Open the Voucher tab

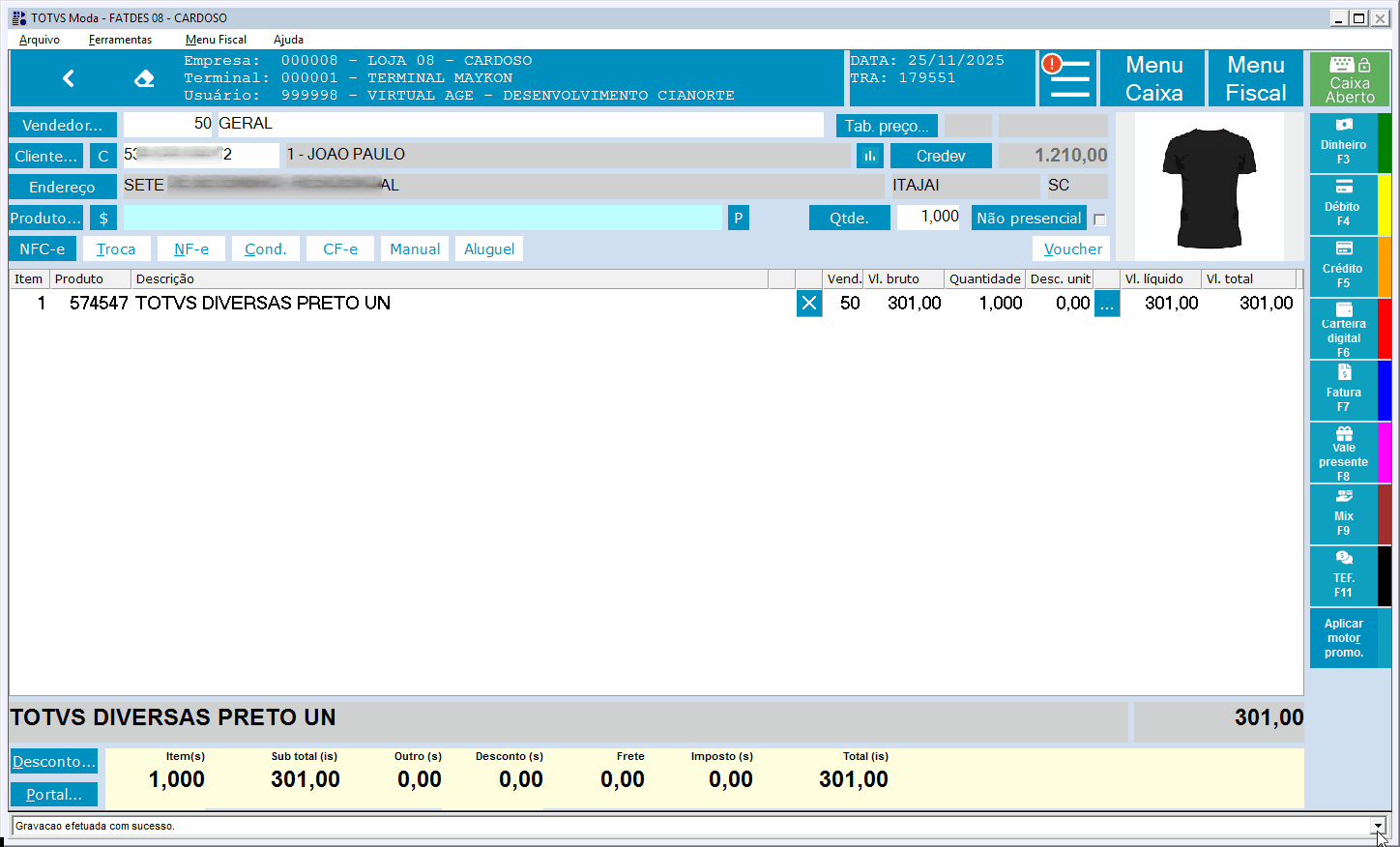tap(1072, 248)
